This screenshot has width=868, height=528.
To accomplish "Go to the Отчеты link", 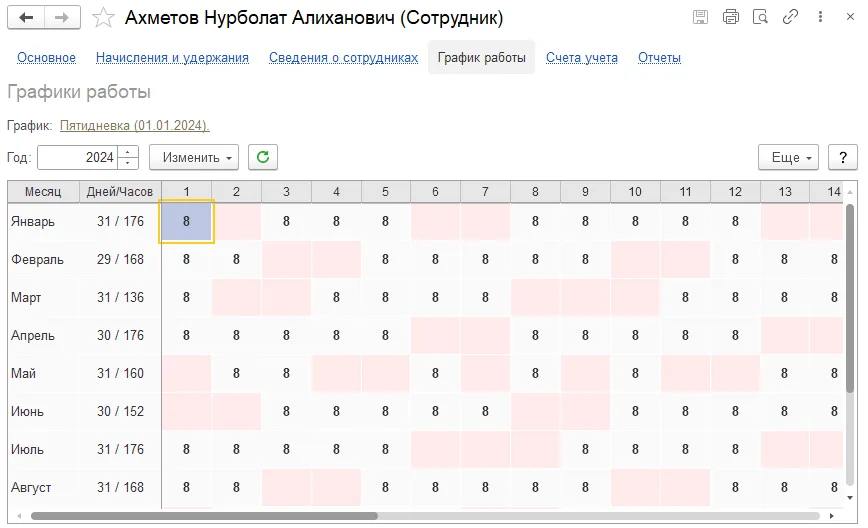I will [x=659, y=58].
